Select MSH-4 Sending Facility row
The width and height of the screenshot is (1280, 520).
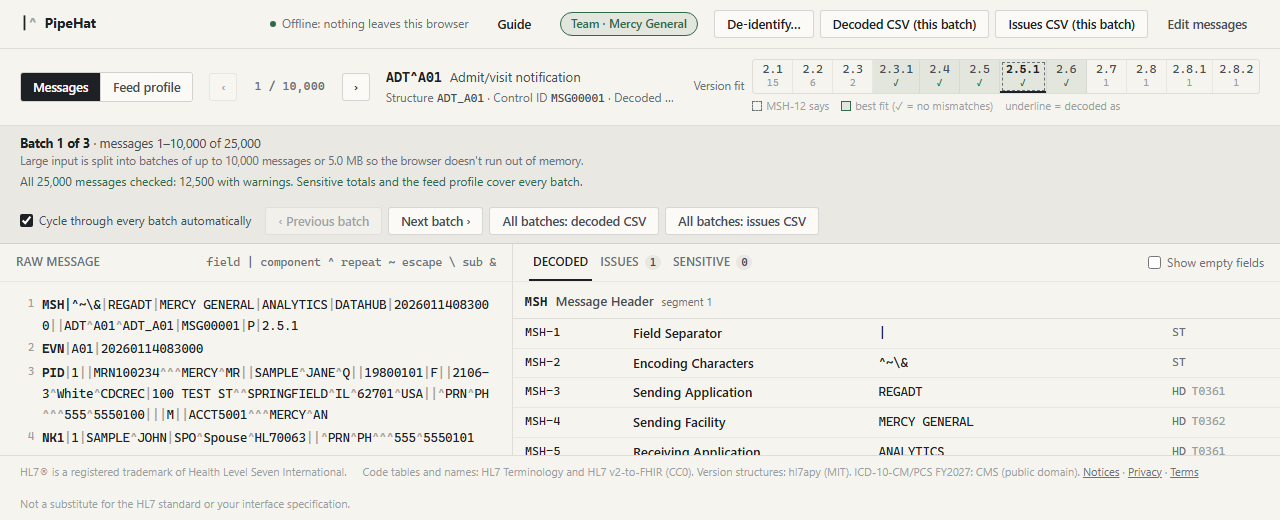(x=895, y=422)
